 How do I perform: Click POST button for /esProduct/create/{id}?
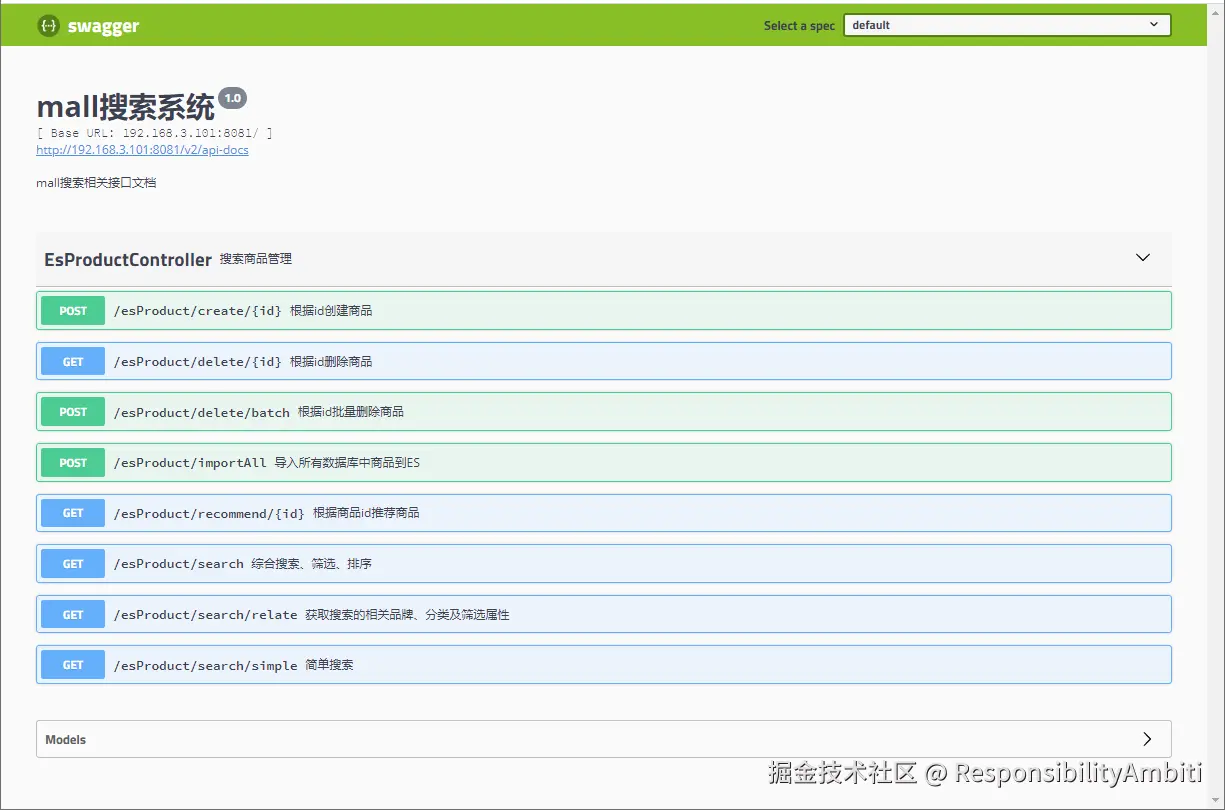click(x=73, y=311)
